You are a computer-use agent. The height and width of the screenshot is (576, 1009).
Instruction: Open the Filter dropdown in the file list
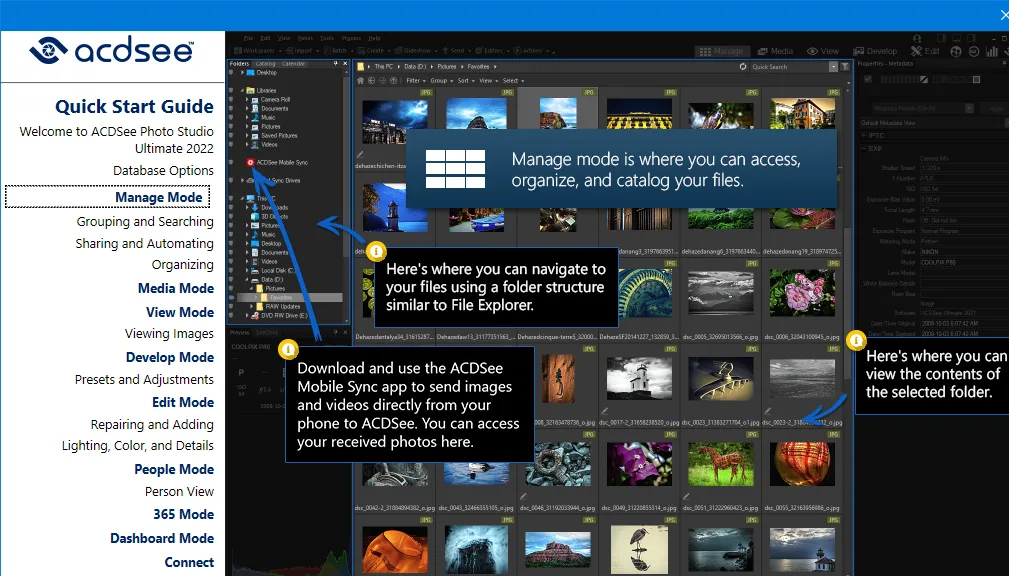coord(414,80)
